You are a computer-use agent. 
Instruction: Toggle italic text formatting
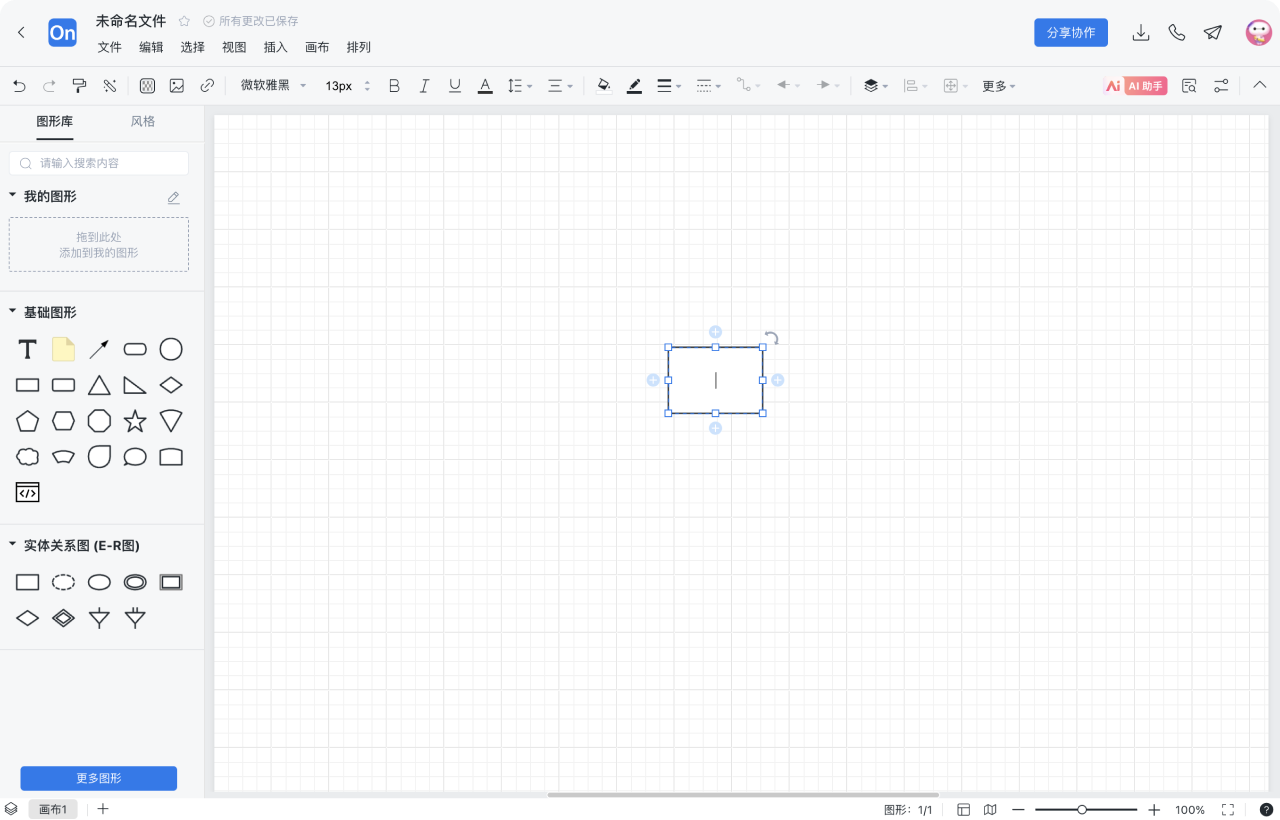coord(424,86)
